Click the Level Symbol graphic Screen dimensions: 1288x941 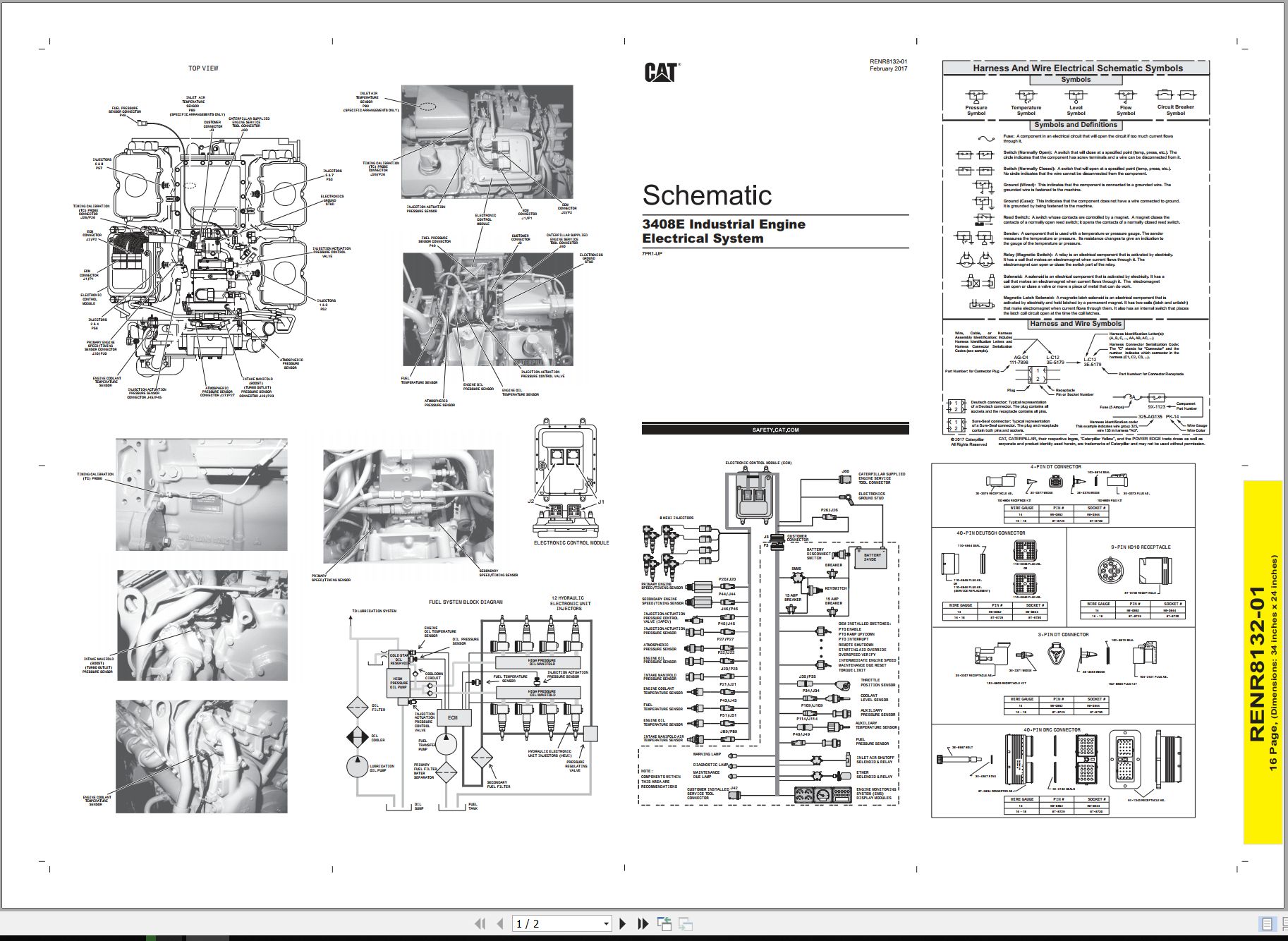(x=1076, y=97)
